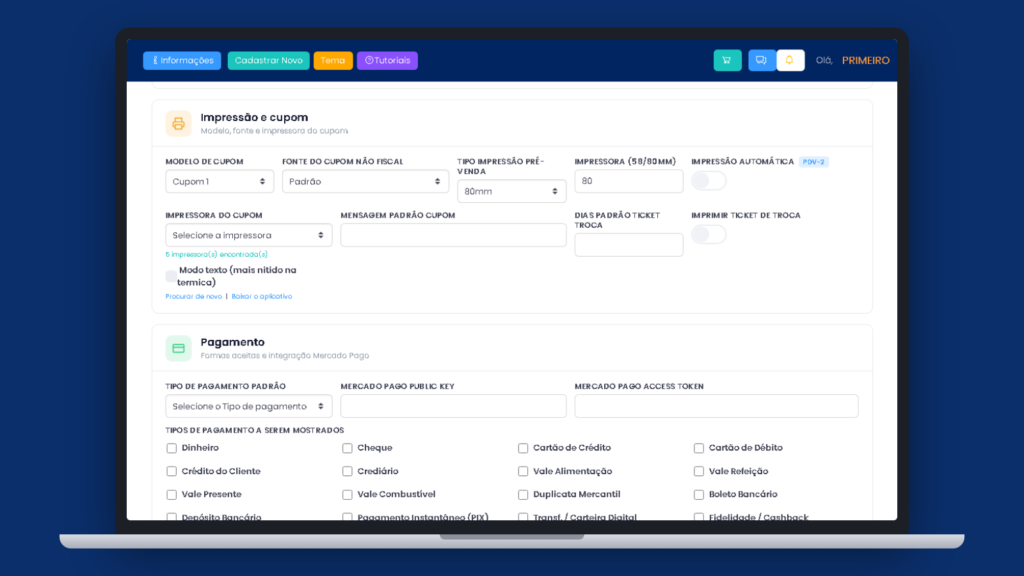Click the printer icon beside Impressão e cupom
The height and width of the screenshot is (576, 1024).
click(178, 123)
